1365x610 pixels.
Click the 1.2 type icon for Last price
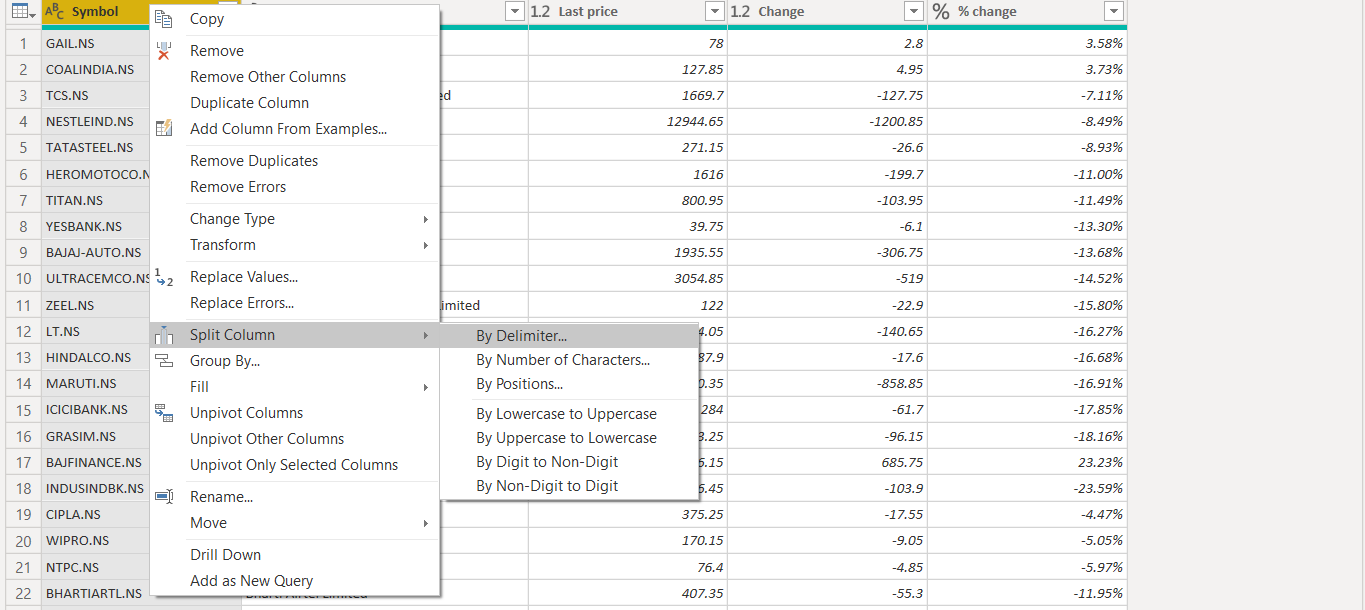[541, 12]
